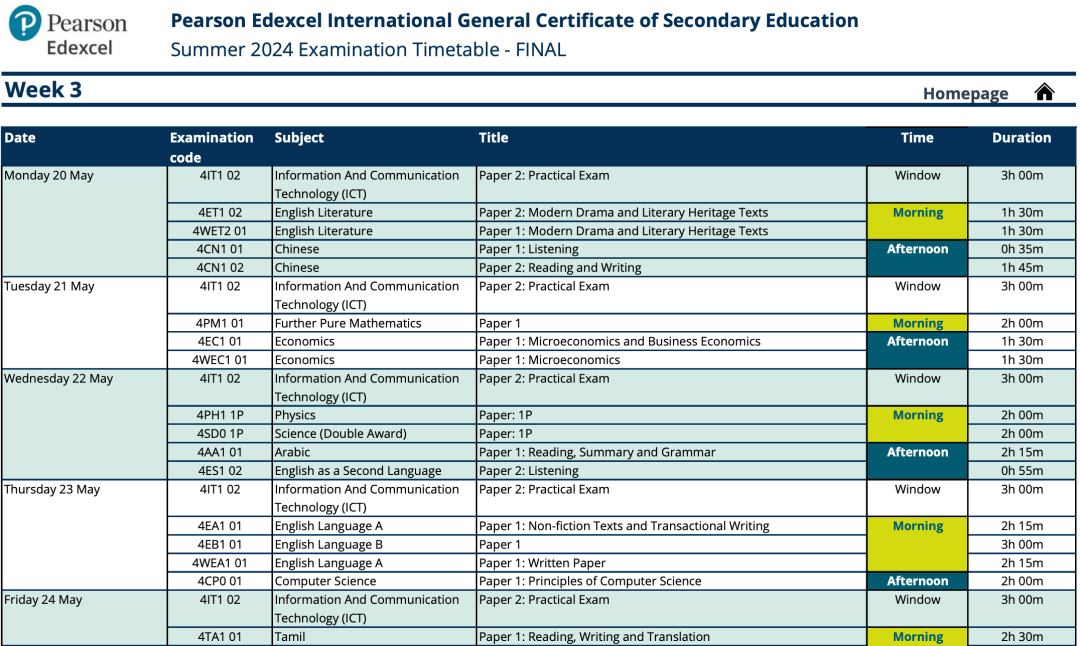This screenshot has height=646, width=1080.
Task: Click the Further Pure Mathematics subject cell
Action: [348, 323]
